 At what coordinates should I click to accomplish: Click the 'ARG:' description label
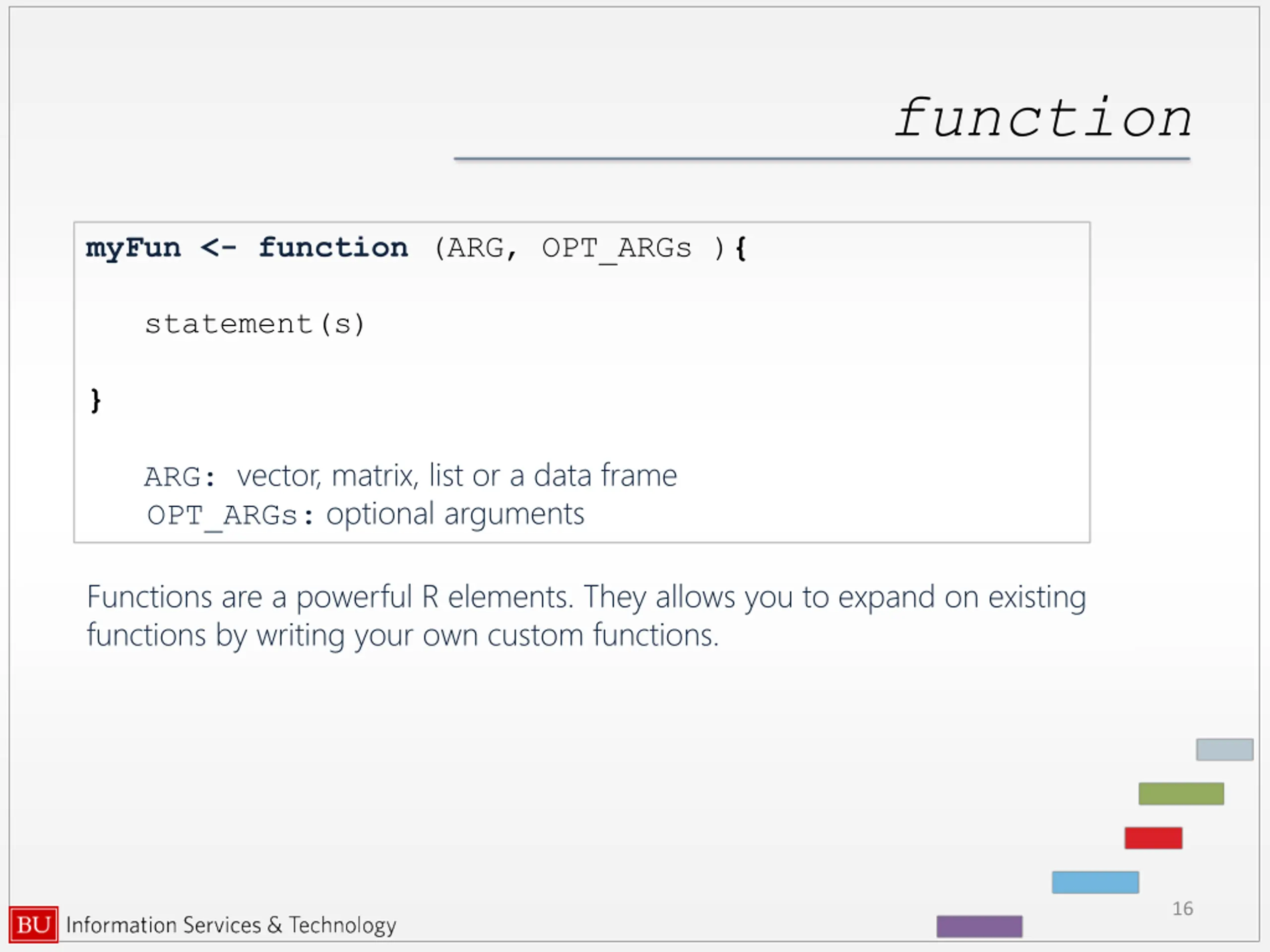pos(180,477)
